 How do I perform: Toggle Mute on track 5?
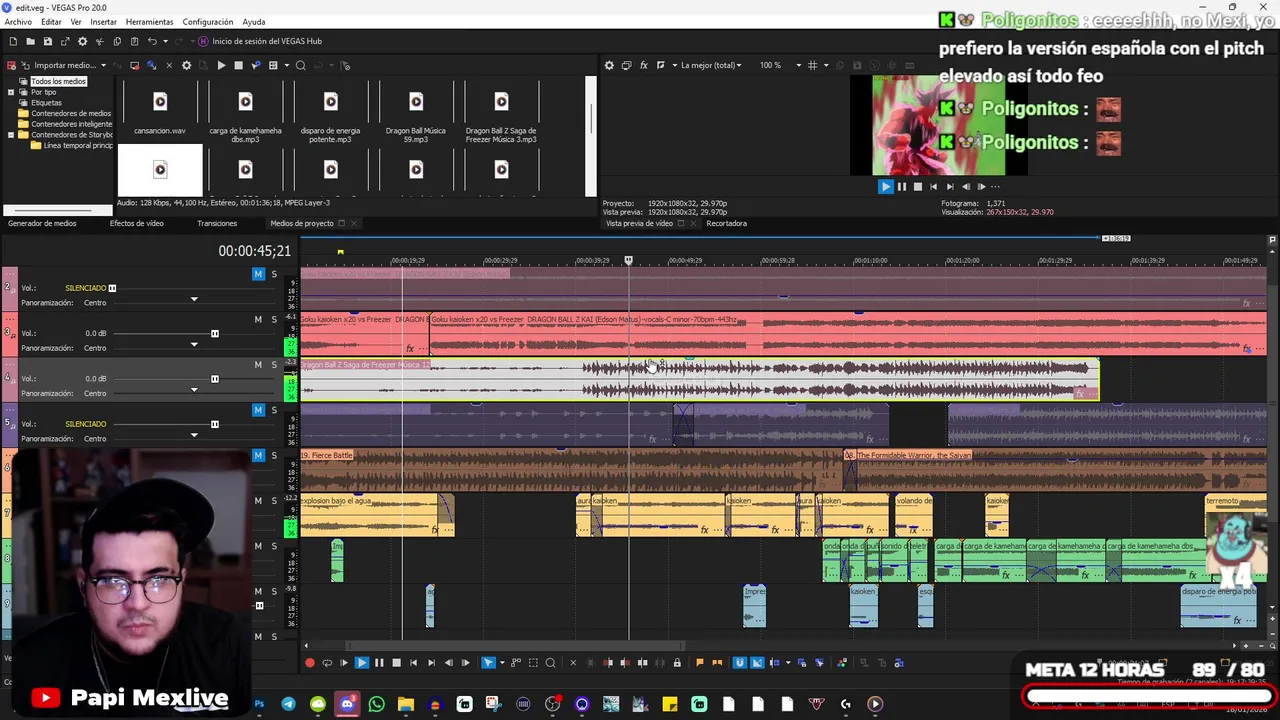click(258, 409)
